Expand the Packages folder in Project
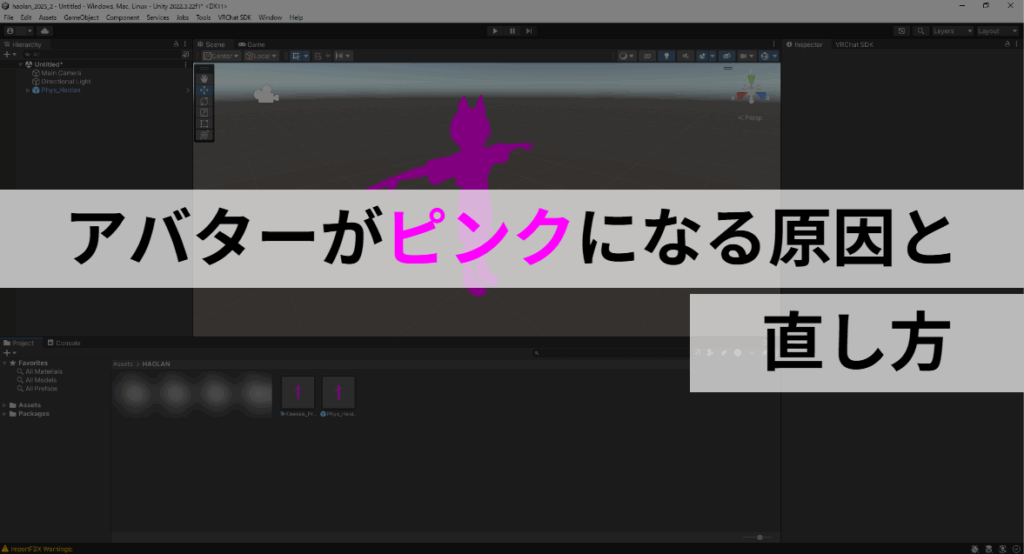This screenshot has height=554, width=1024. tap(5, 414)
